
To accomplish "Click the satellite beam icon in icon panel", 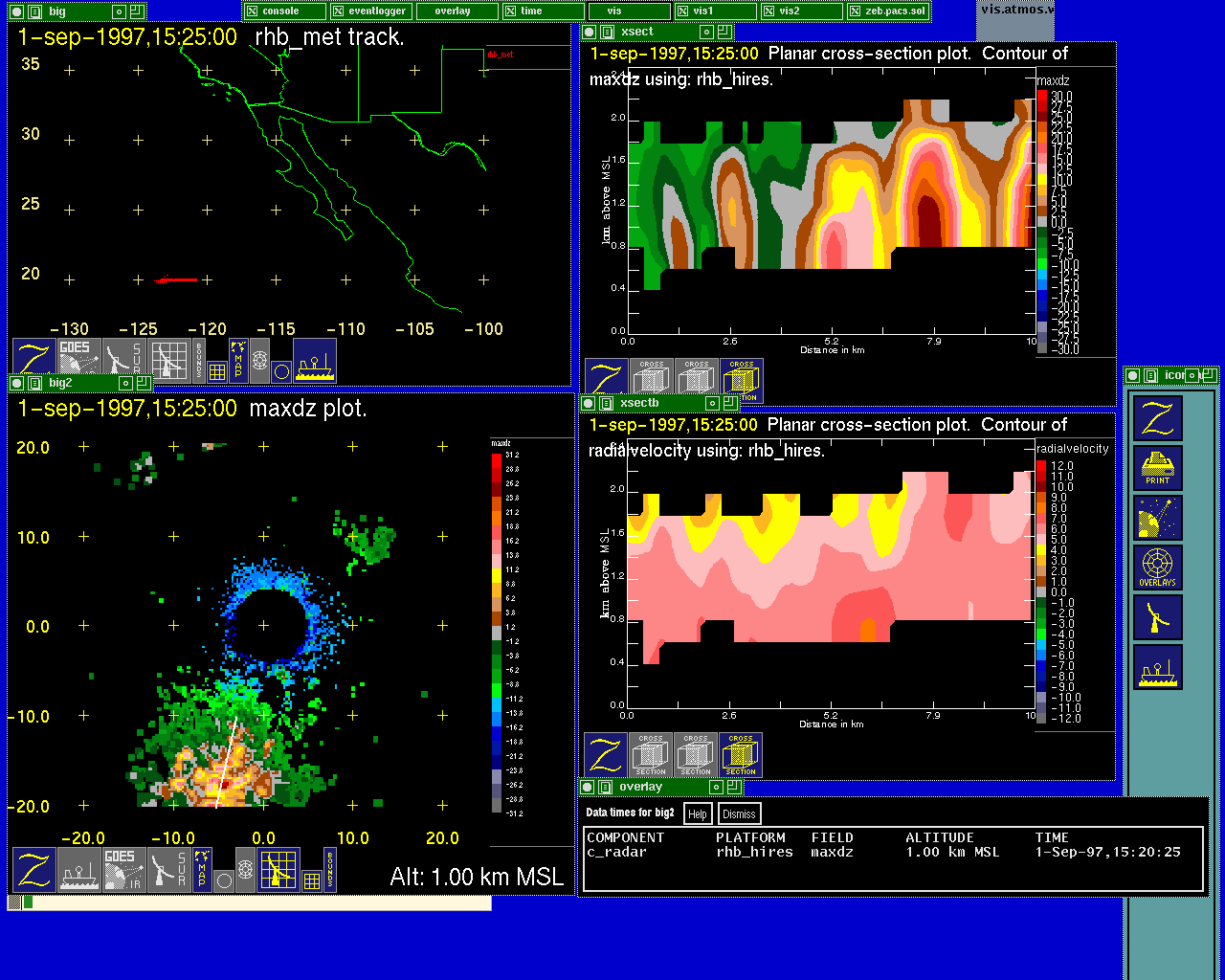I will (1157, 518).
